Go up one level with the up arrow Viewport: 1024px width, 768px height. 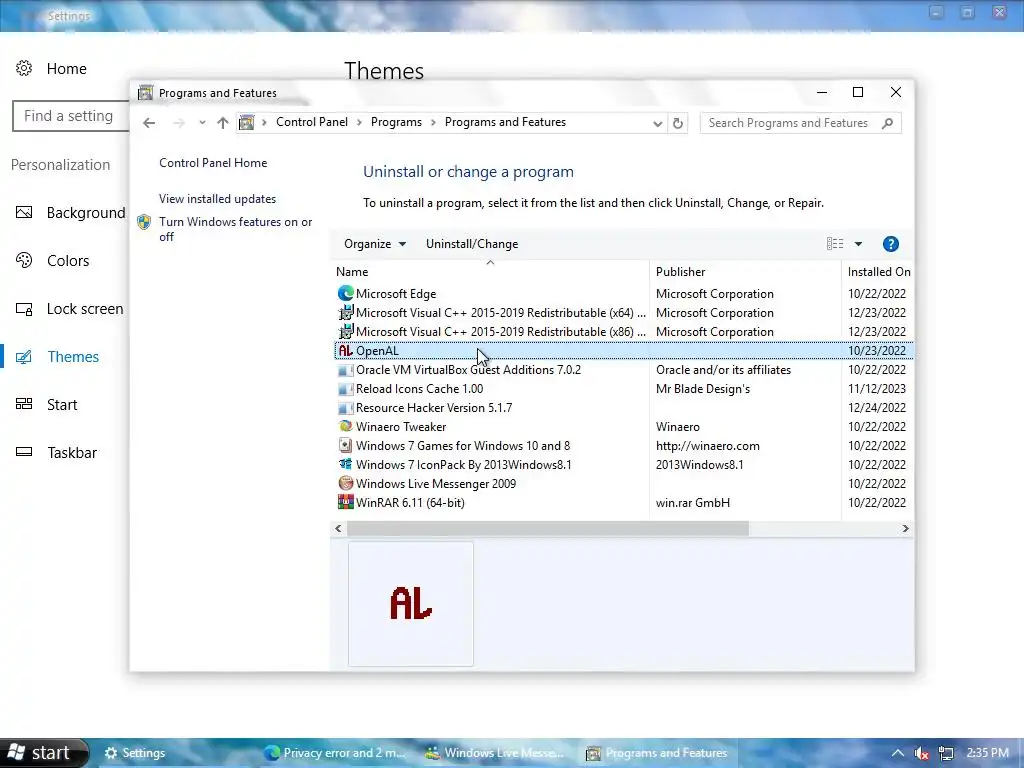223,123
